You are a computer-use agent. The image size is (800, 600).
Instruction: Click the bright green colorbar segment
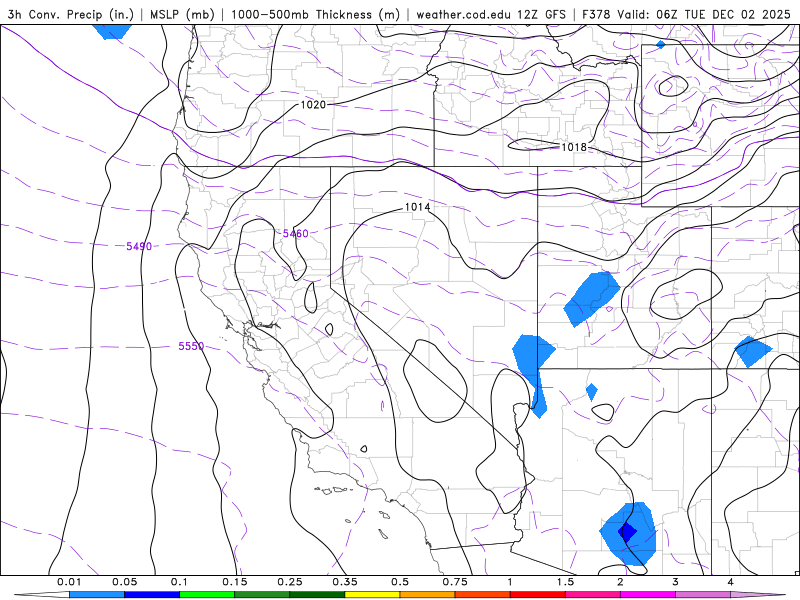[x=207, y=595]
